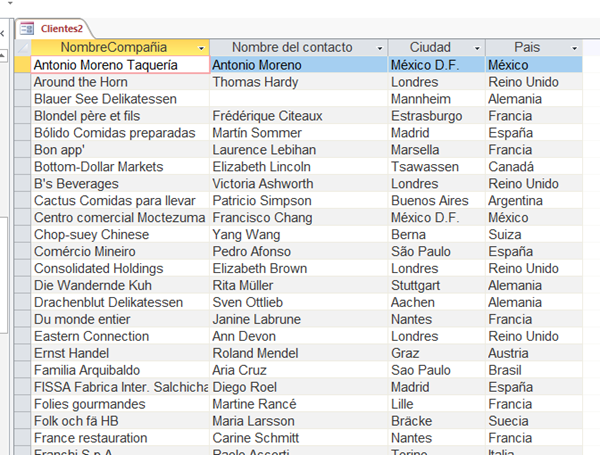The image size is (600, 455).
Task: Click the Suiza country cell
Action: pyautogui.click(x=534, y=234)
